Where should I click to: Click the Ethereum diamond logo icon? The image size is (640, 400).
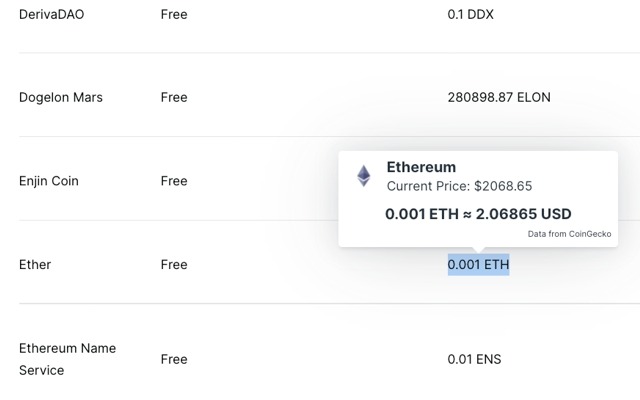click(x=364, y=176)
